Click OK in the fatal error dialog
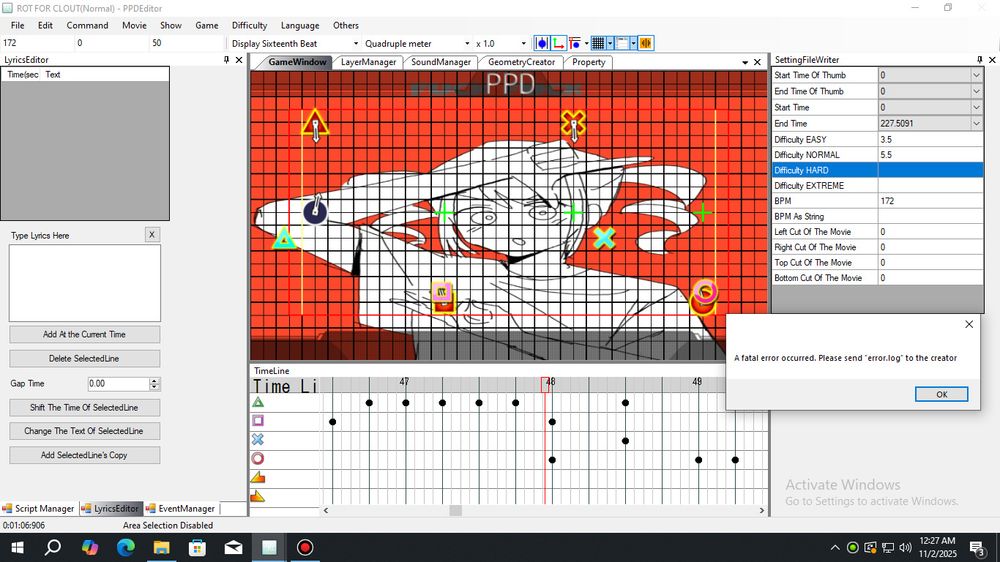This screenshot has width=1000, height=562. pyautogui.click(x=941, y=394)
